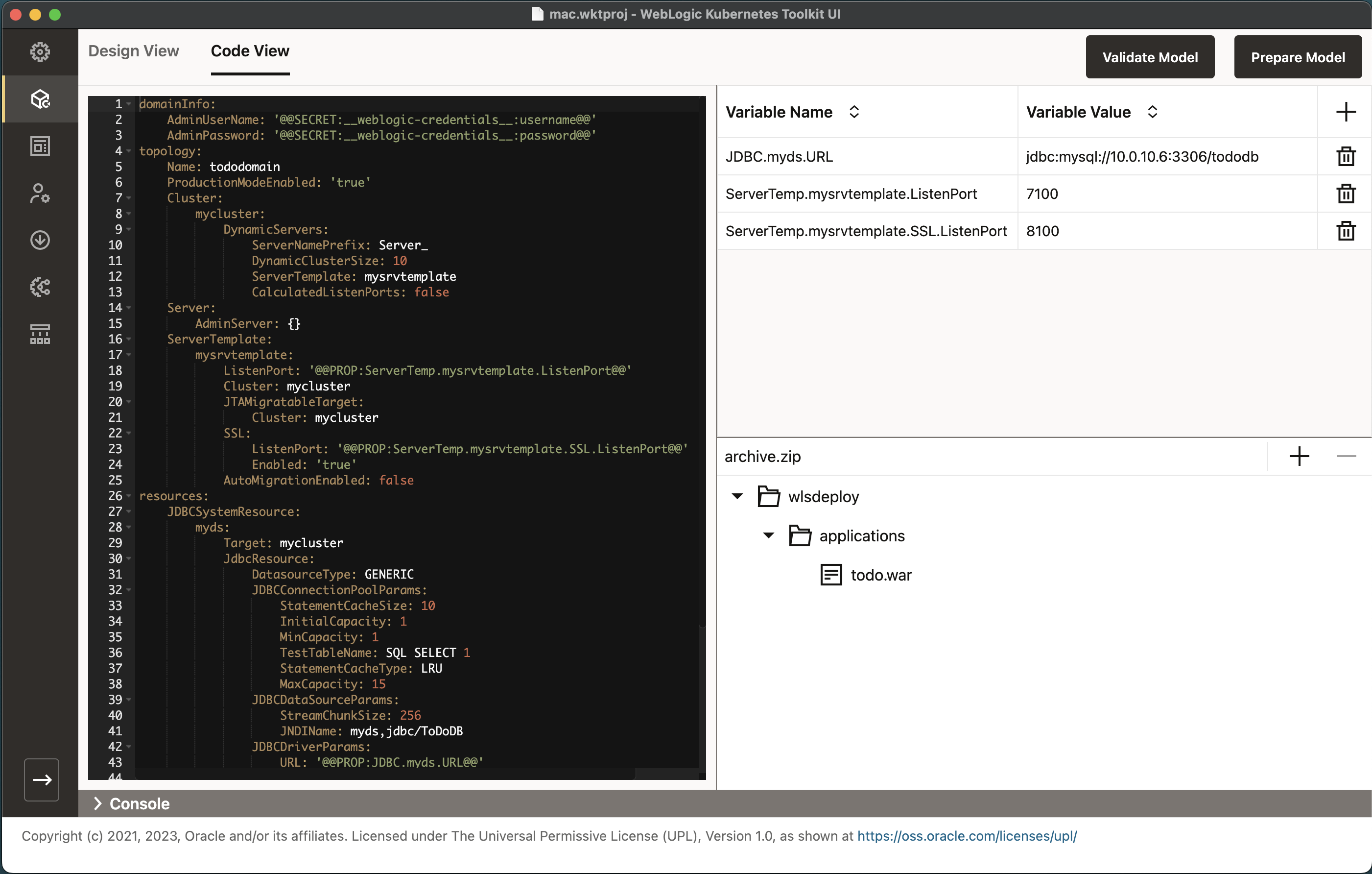
Task: Fold the resources block at line 26
Action: point(129,496)
